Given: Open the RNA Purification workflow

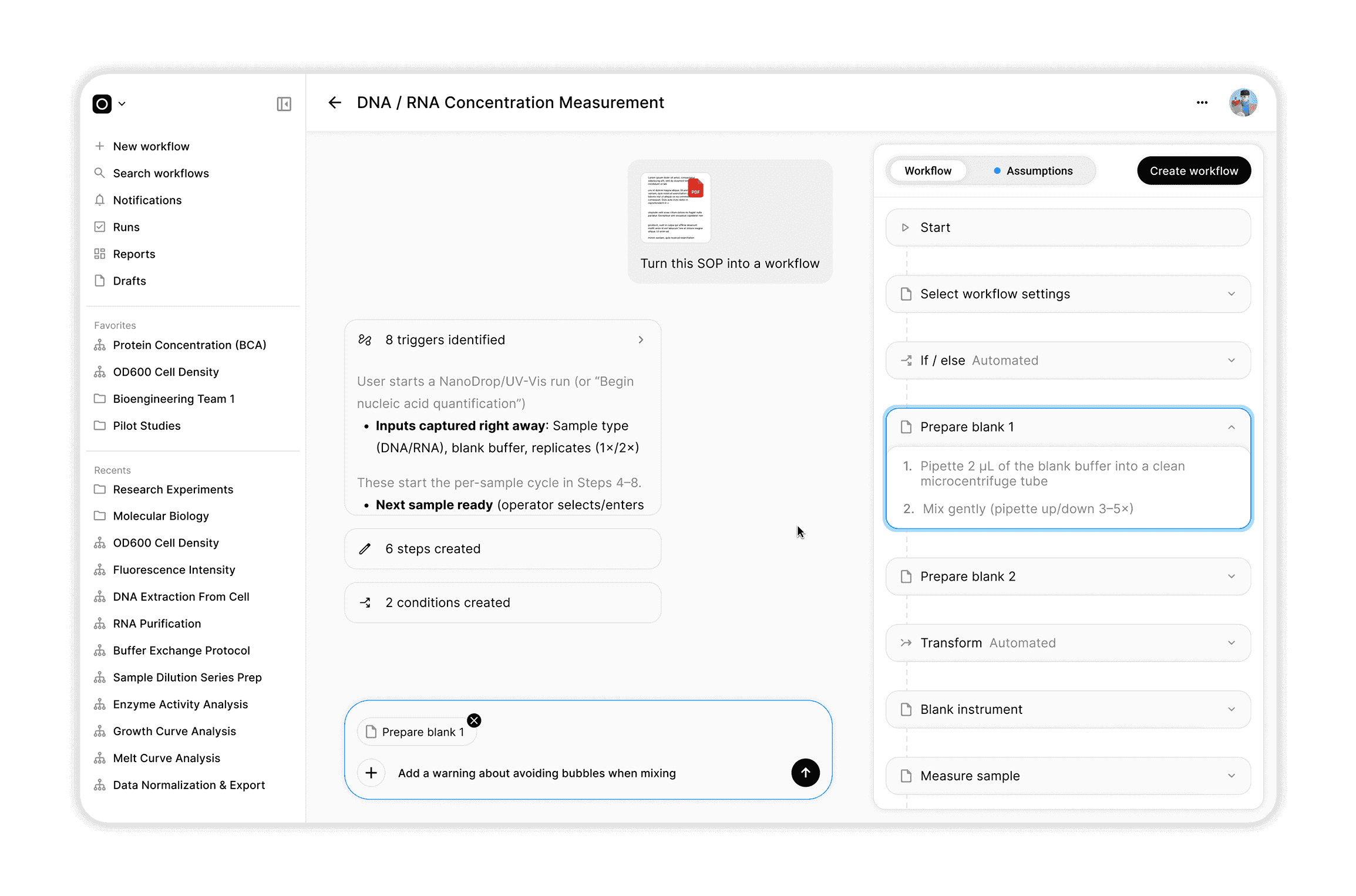Looking at the screenshot, I should [157, 624].
